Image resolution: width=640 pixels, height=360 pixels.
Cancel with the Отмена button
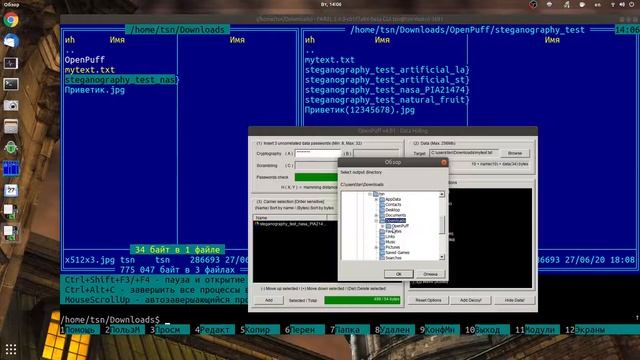(430, 274)
